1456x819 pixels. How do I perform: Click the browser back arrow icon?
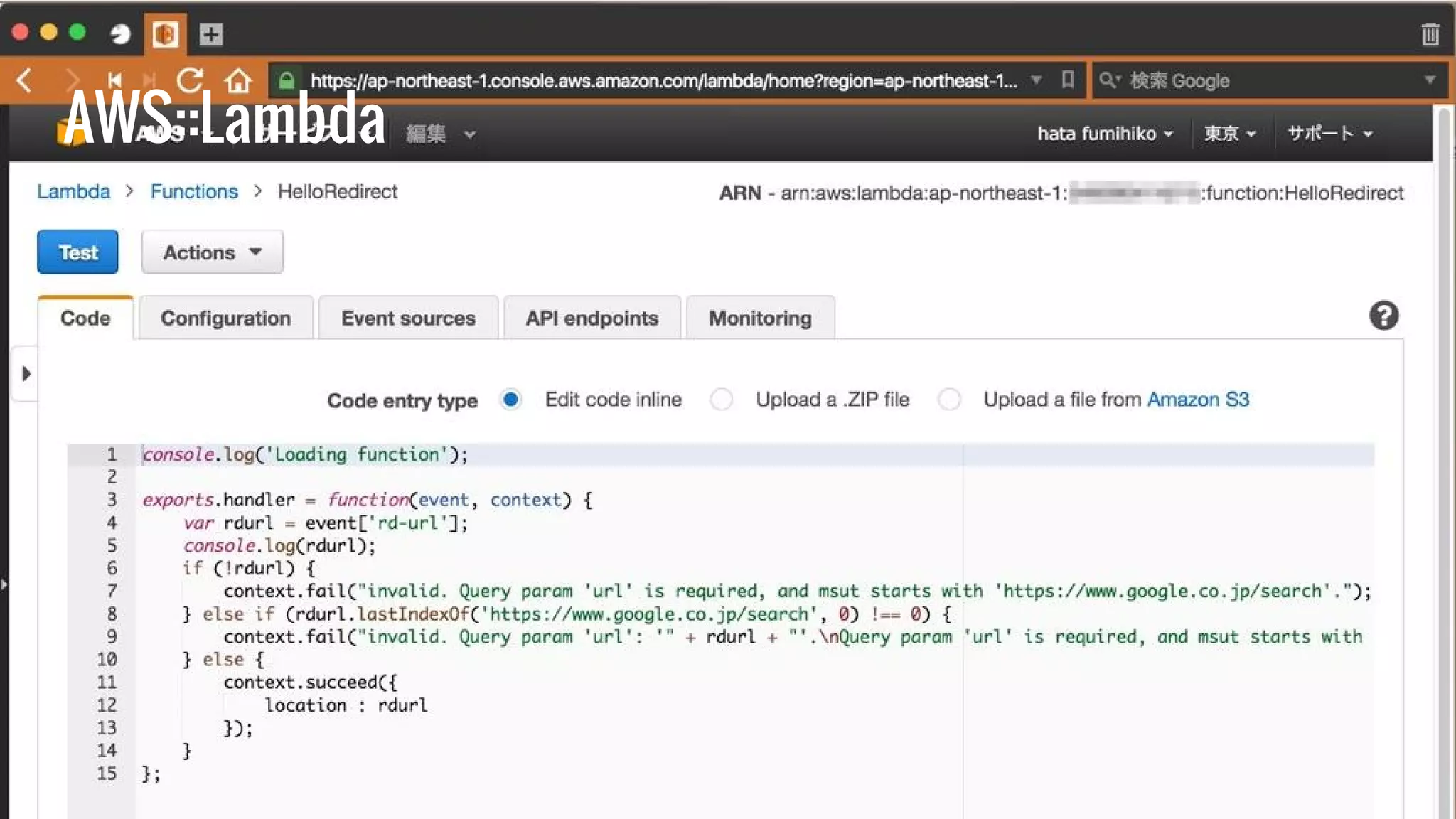click(x=25, y=80)
